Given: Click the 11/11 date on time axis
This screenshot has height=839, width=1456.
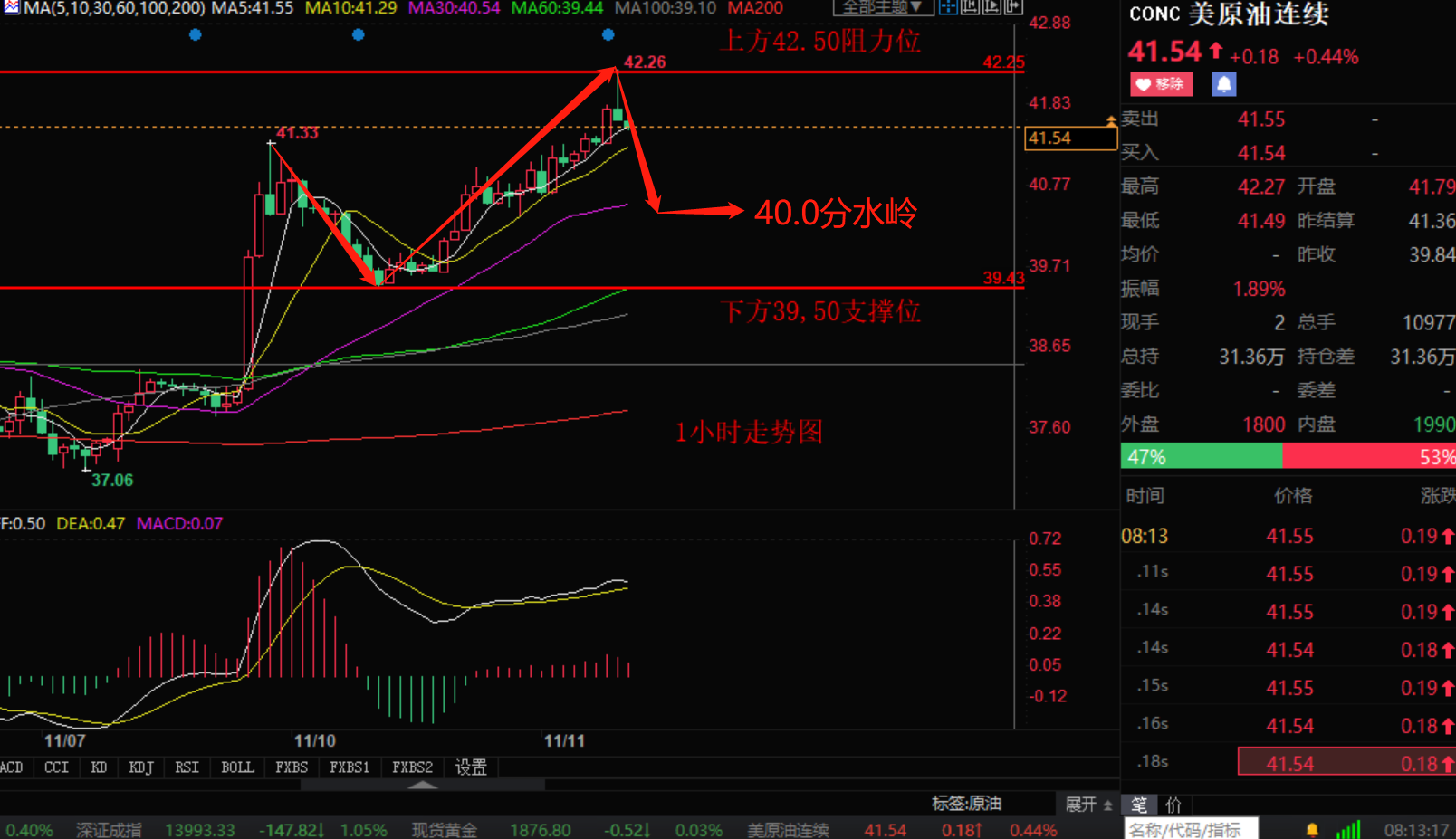Looking at the screenshot, I should click(x=564, y=741).
